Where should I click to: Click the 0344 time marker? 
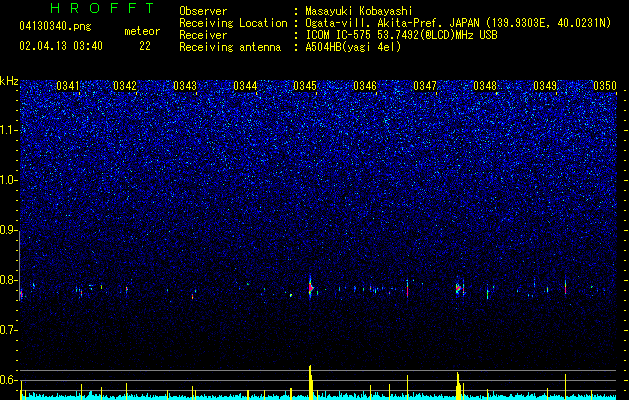[x=245, y=86]
